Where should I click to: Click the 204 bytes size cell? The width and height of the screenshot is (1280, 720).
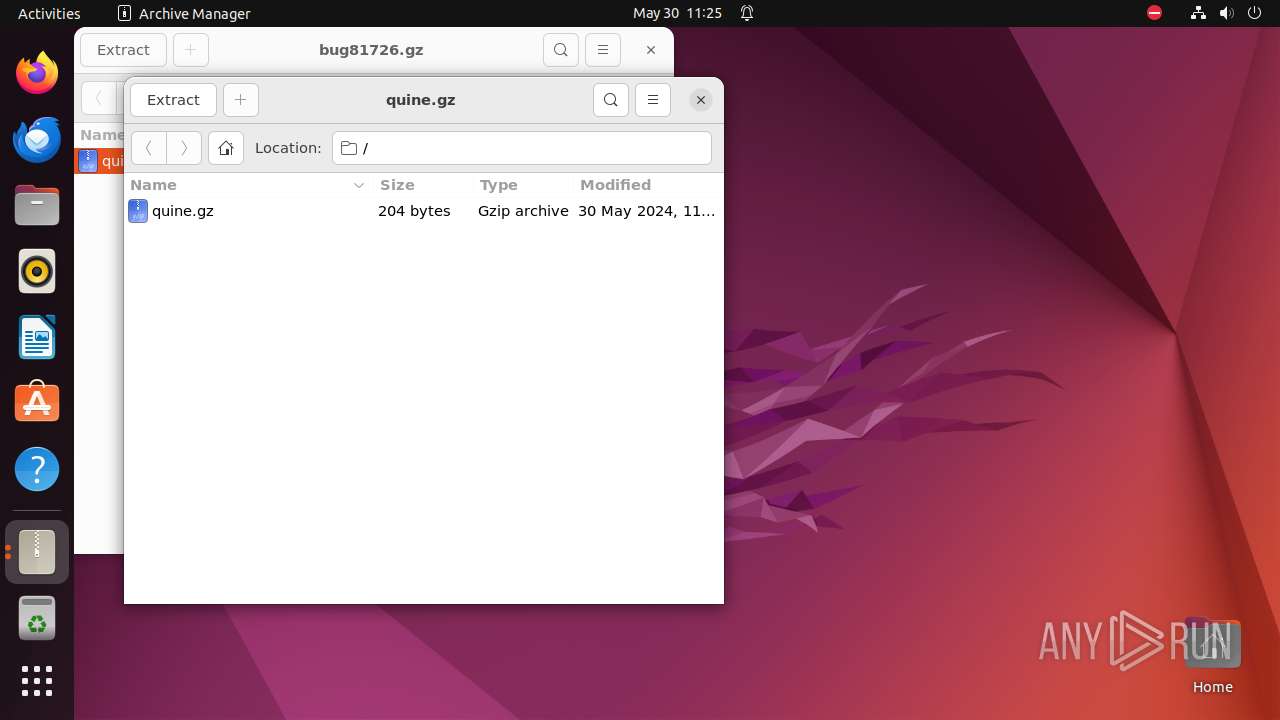[414, 211]
